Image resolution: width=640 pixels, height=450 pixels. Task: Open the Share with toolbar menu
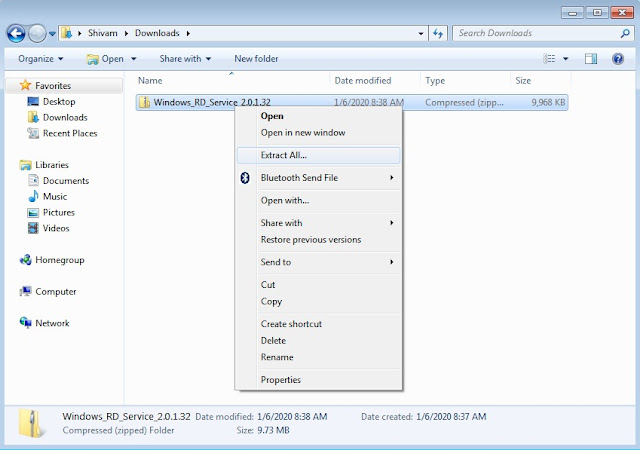tap(185, 59)
